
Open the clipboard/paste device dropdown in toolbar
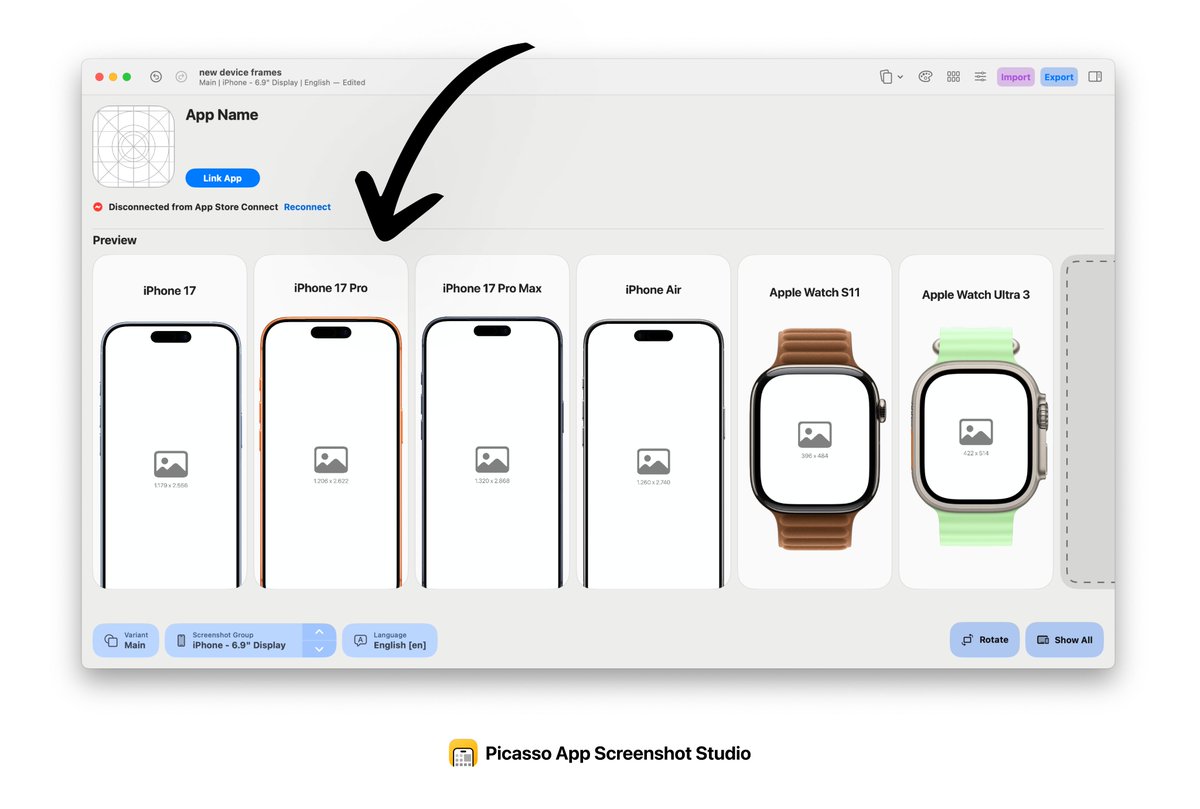point(891,77)
